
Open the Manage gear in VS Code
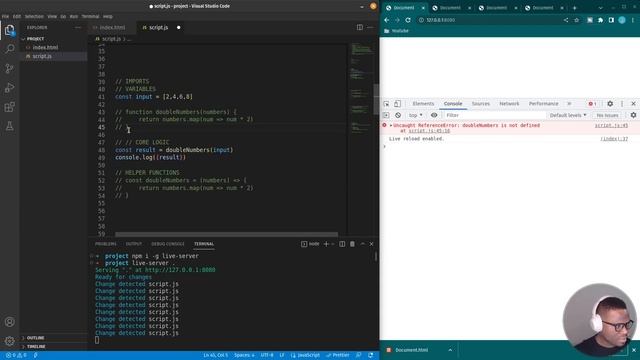point(9,340)
